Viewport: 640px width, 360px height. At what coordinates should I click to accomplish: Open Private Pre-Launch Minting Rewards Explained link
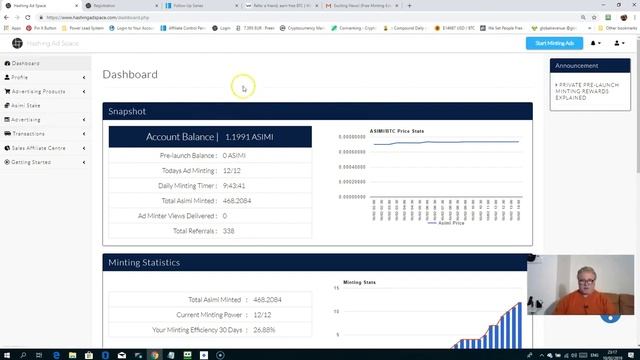[588, 91]
